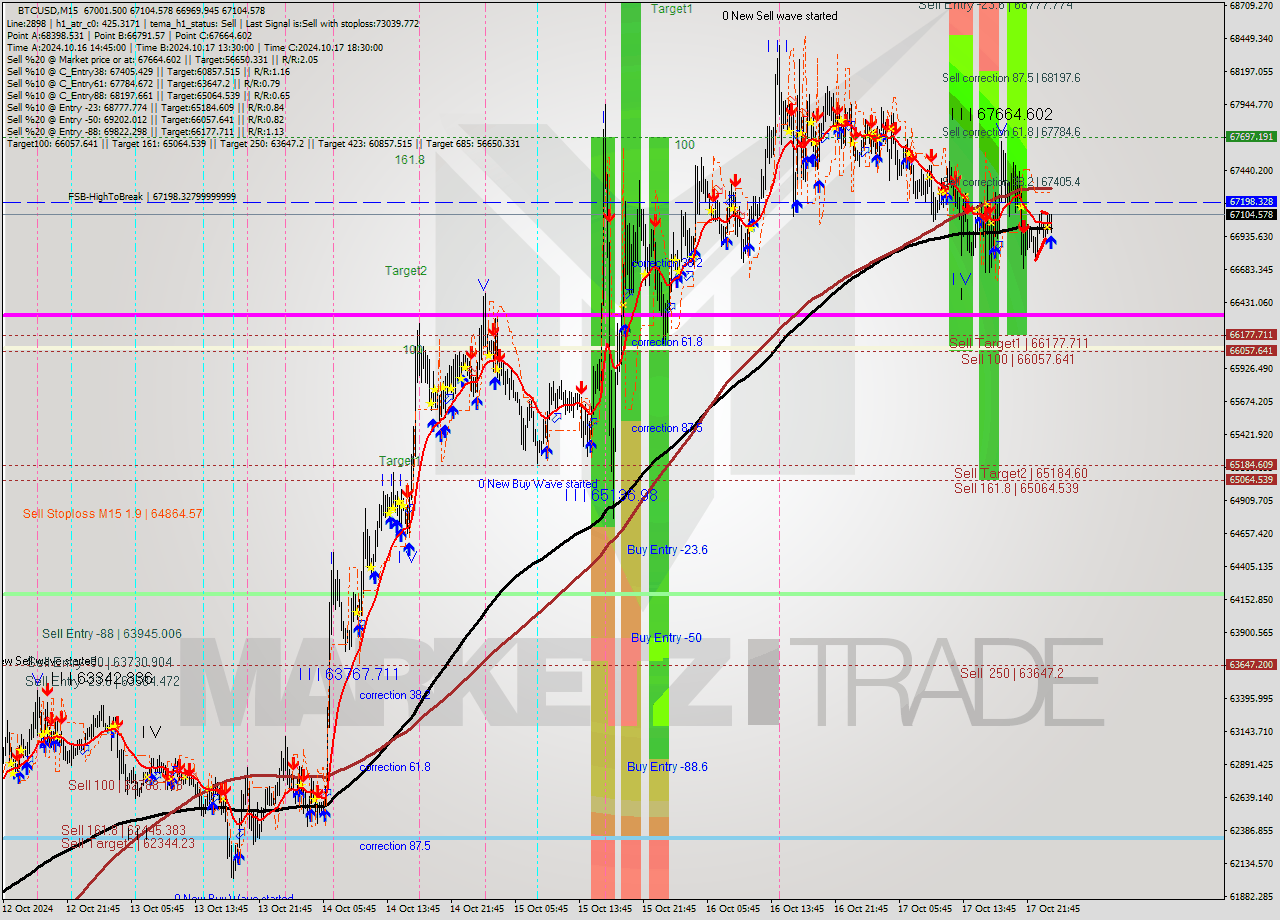Click the 'Sell %10 @ C_Entry88' line
1280x920 pixels.
coord(148,95)
